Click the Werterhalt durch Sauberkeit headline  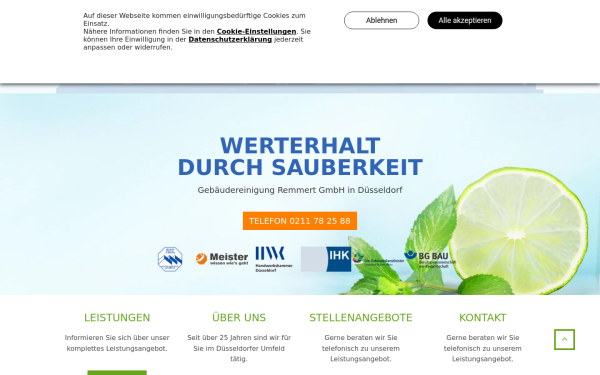point(300,157)
